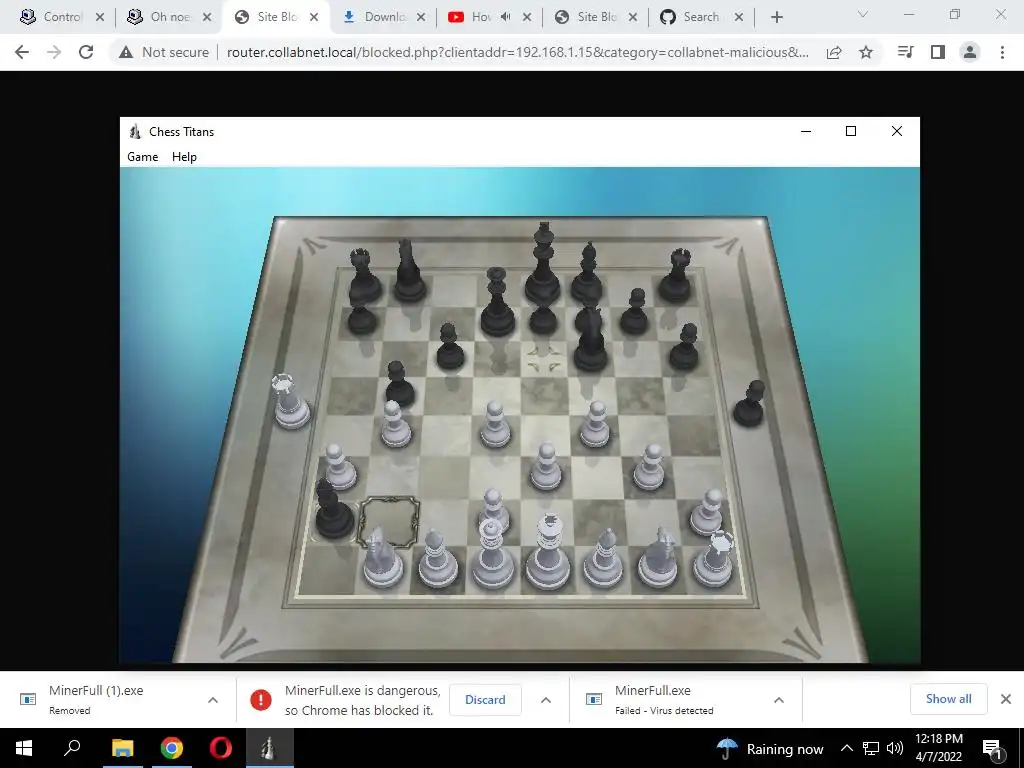
Task: Click the Raining now weather widget
Action: click(x=769, y=749)
